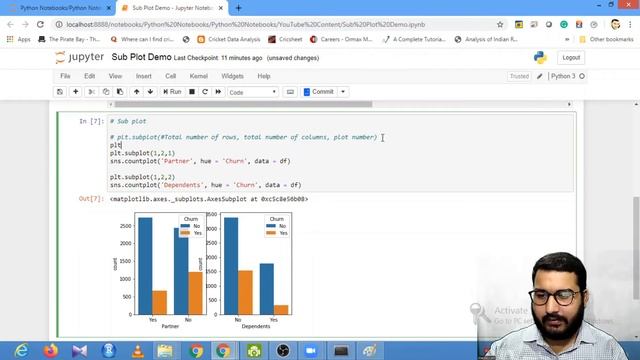The height and width of the screenshot is (360, 640).
Task: Open the File menu
Action: pyautogui.click(x=65, y=76)
